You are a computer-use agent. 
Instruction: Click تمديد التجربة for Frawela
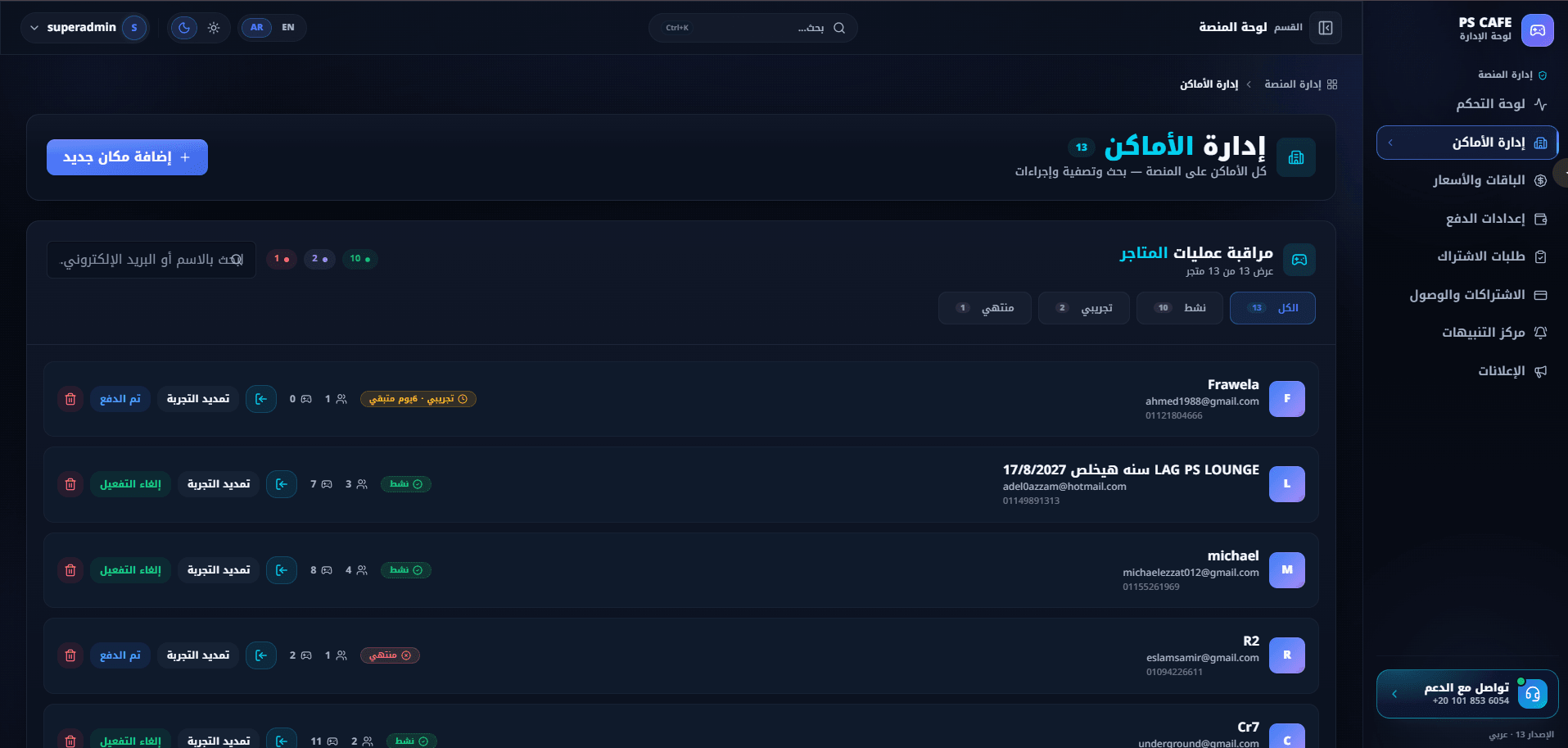198,399
